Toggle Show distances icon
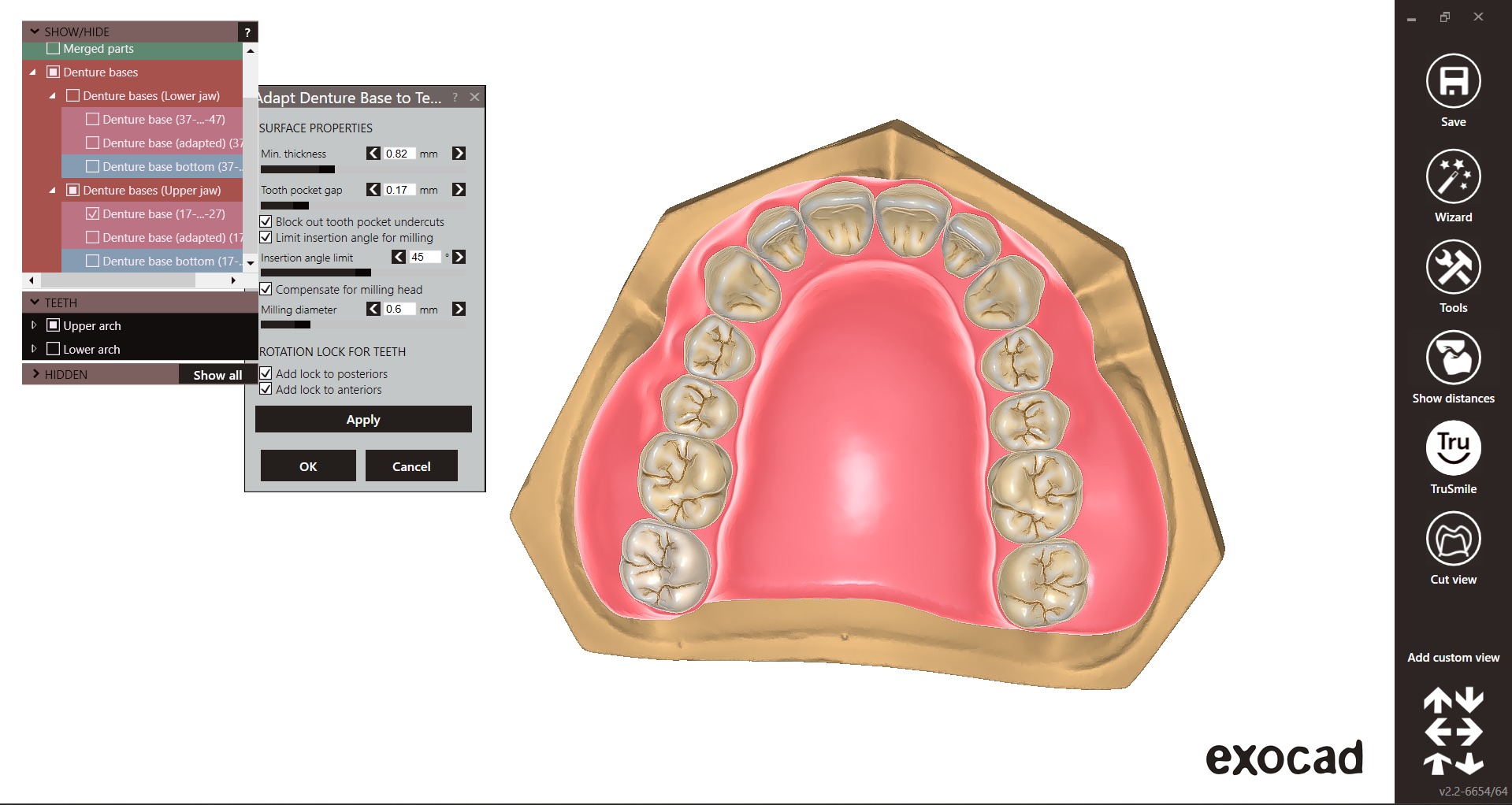Viewport: 1512px width, 805px height. point(1453,358)
